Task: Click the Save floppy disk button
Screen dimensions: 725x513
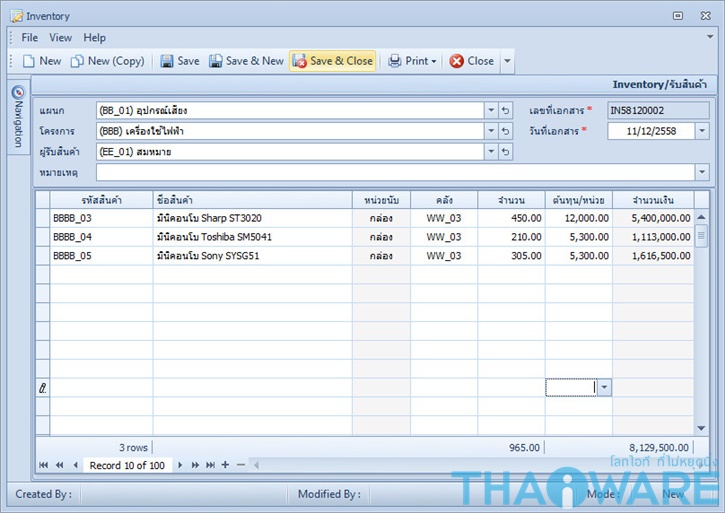Action: (x=180, y=61)
